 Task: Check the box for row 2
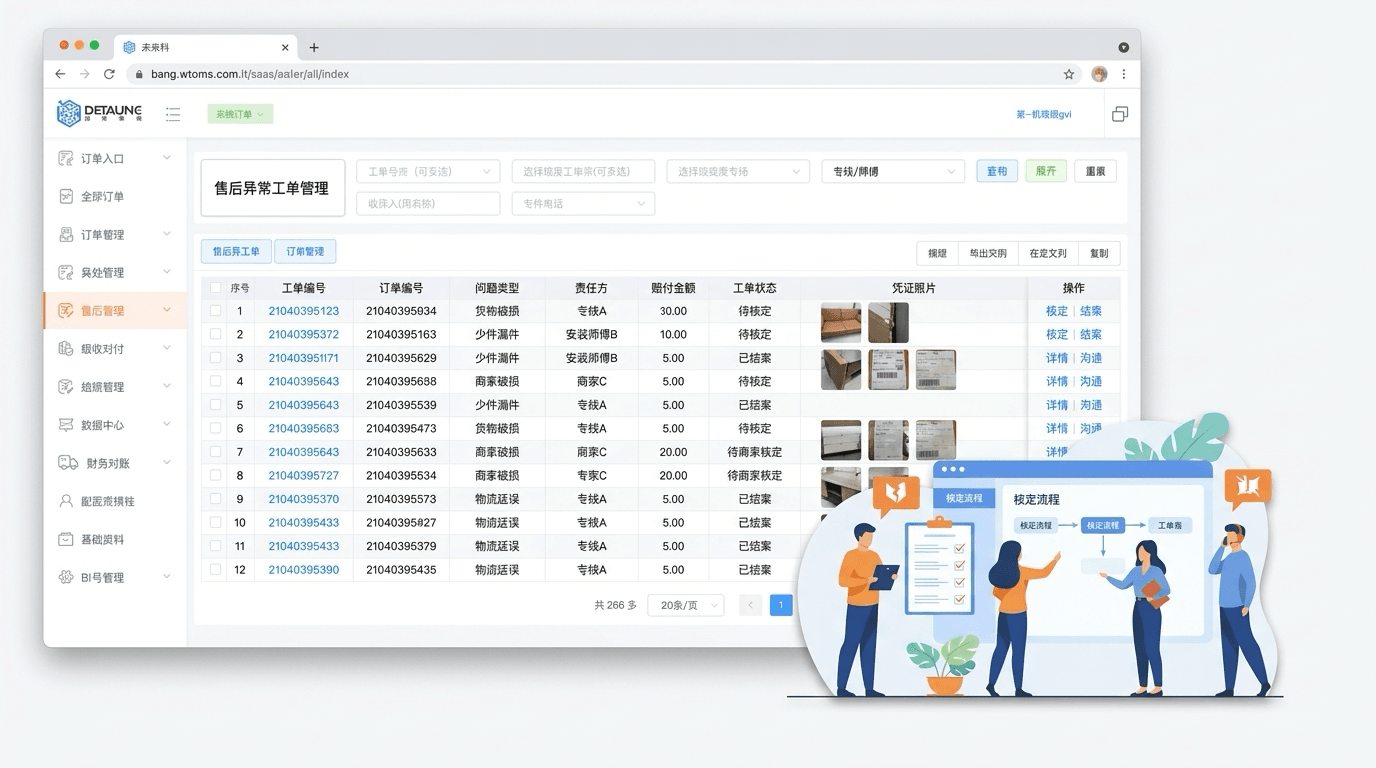(x=215, y=335)
